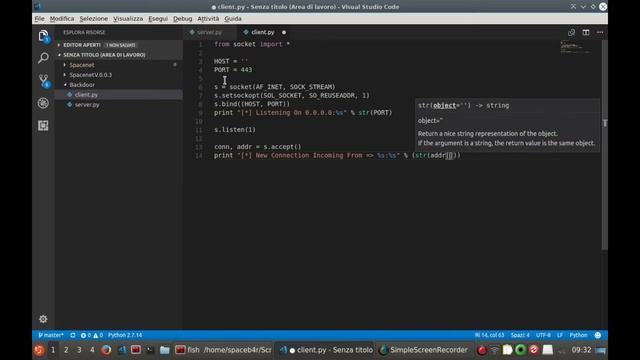Click the Ubuntu launcher icon on the taskbar
This screenshot has width=640, height=360.
(x=39, y=350)
